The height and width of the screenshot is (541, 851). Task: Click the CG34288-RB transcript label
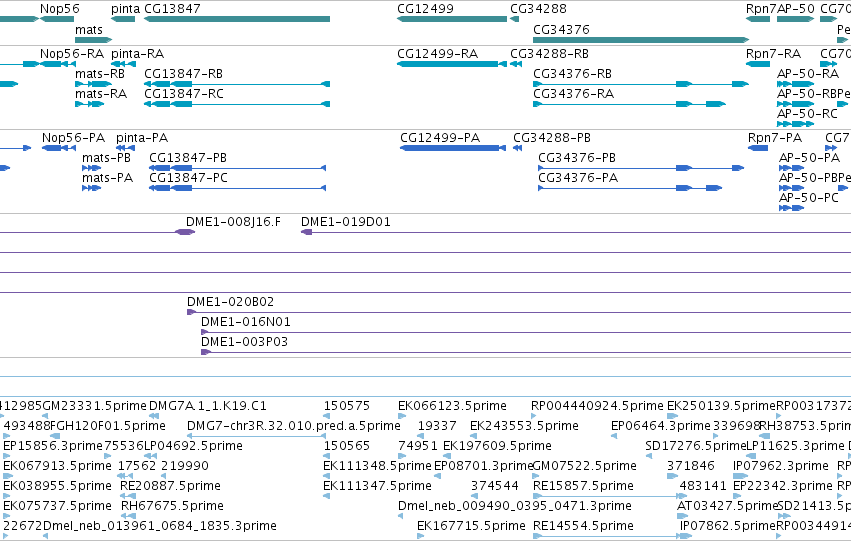point(549,54)
